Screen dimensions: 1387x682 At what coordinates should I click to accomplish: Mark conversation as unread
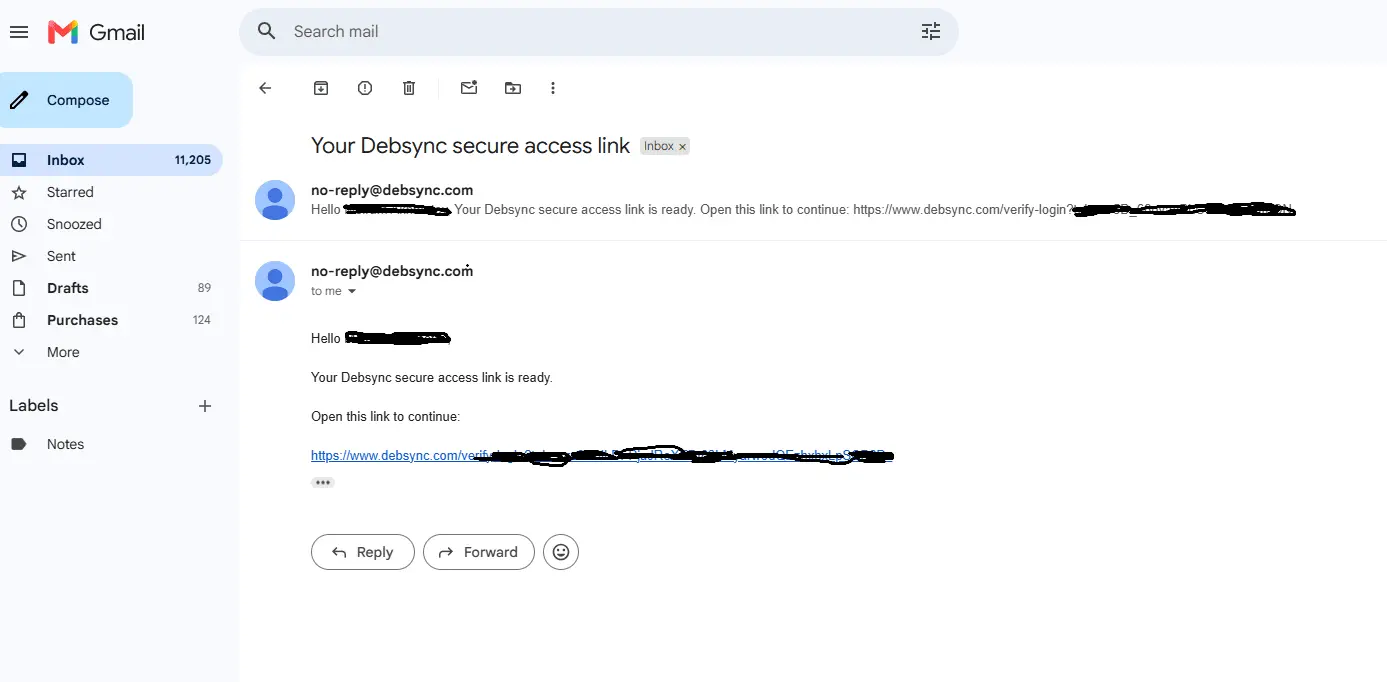pyautogui.click(x=469, y=88)
